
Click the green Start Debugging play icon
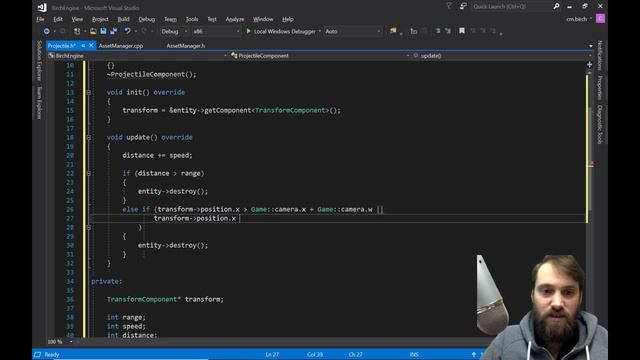(248, 31)
